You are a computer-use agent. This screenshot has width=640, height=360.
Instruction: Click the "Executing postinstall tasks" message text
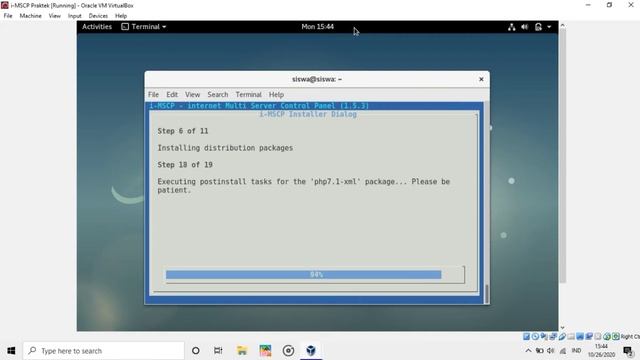pyautogui.click(x=304, y=186)
